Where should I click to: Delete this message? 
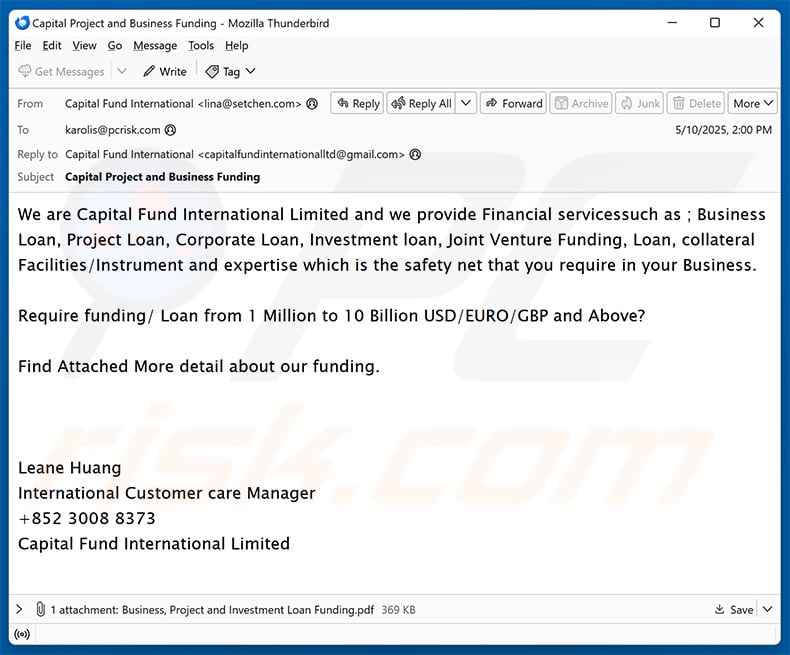point(696,103)
